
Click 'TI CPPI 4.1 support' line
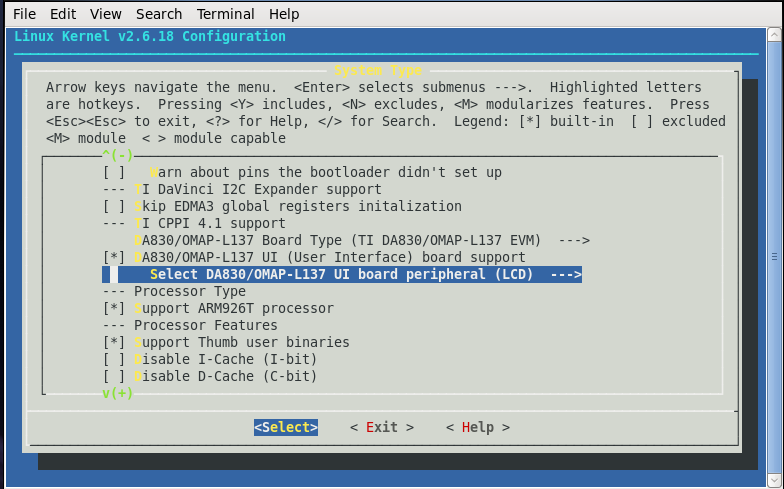coord(194,224)
